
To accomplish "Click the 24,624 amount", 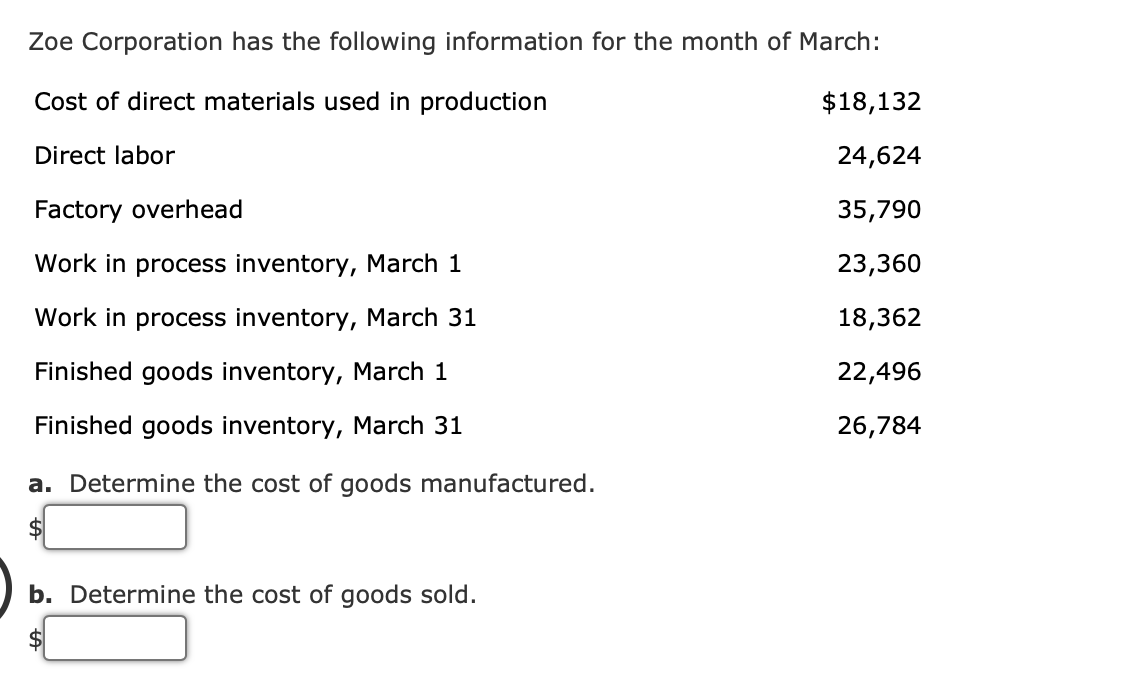I will (x=879, y=155).
